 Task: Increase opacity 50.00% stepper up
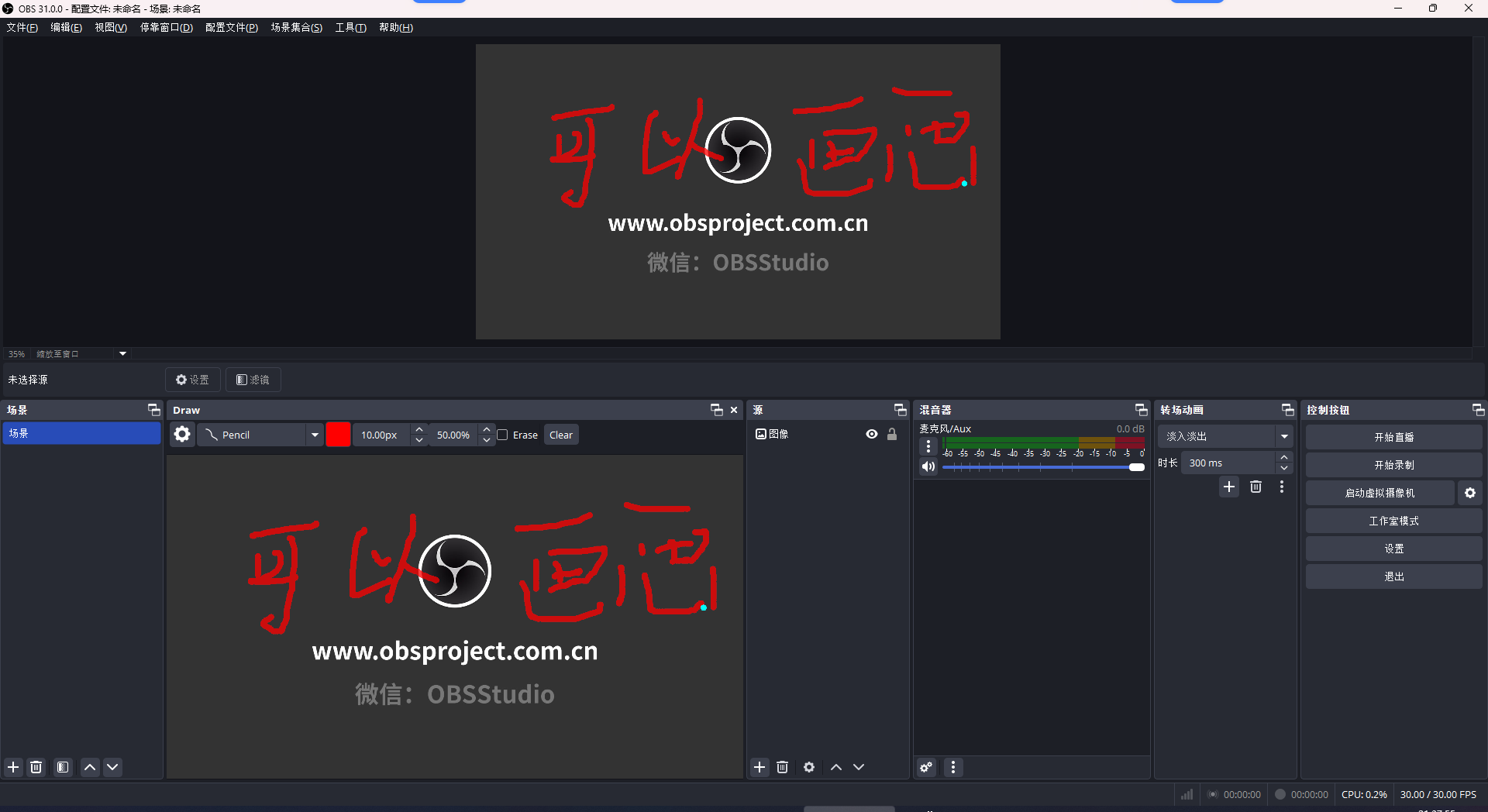[487, 429]
